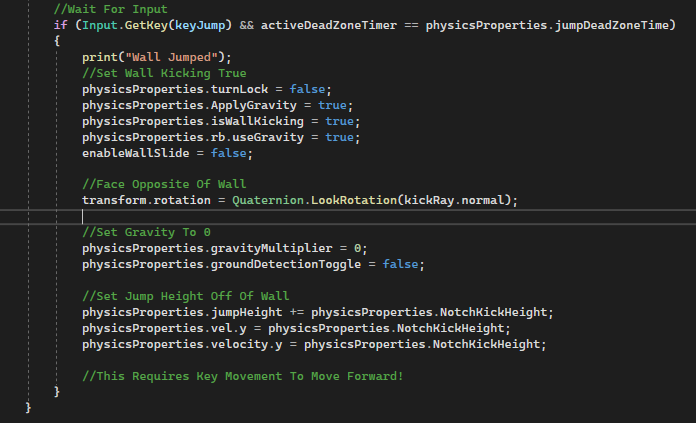Viewport: 696px width, 423px height.
Task: Click isWallKicking property name
Action: (257, 121)
